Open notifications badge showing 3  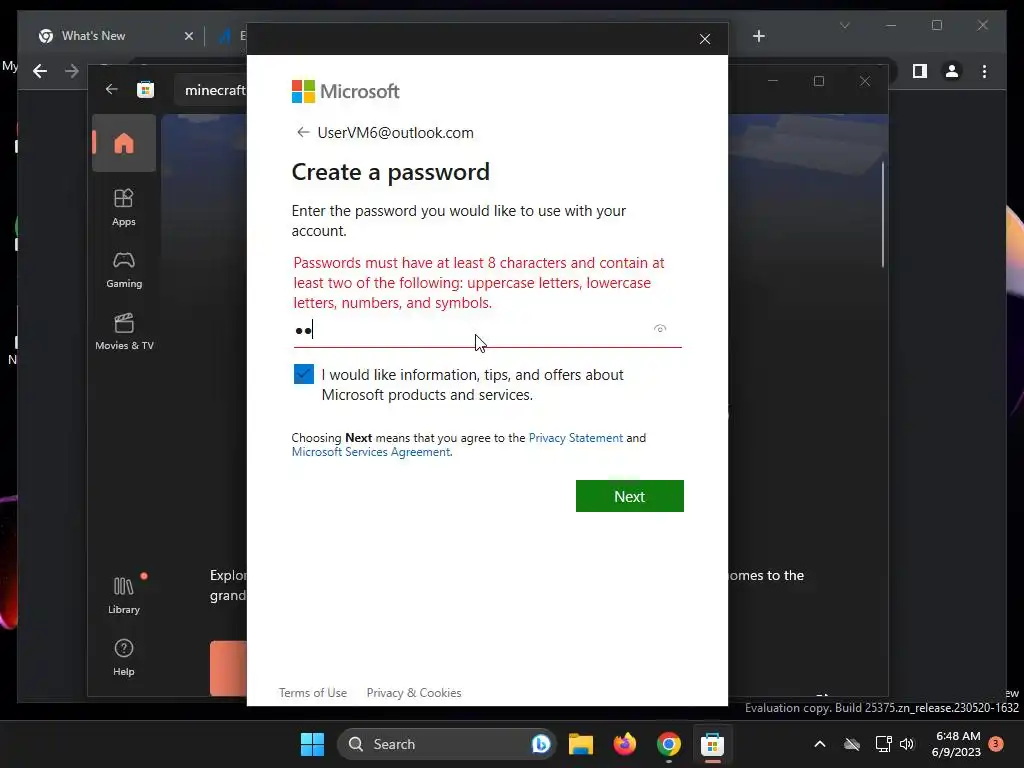coord(995,744)
